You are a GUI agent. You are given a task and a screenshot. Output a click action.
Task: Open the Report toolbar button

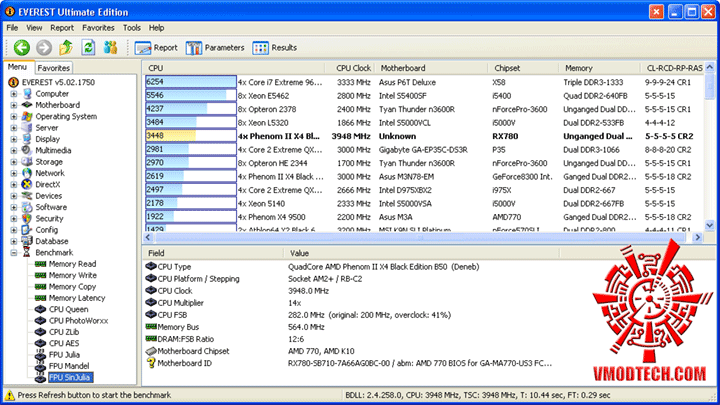(156, 48)
